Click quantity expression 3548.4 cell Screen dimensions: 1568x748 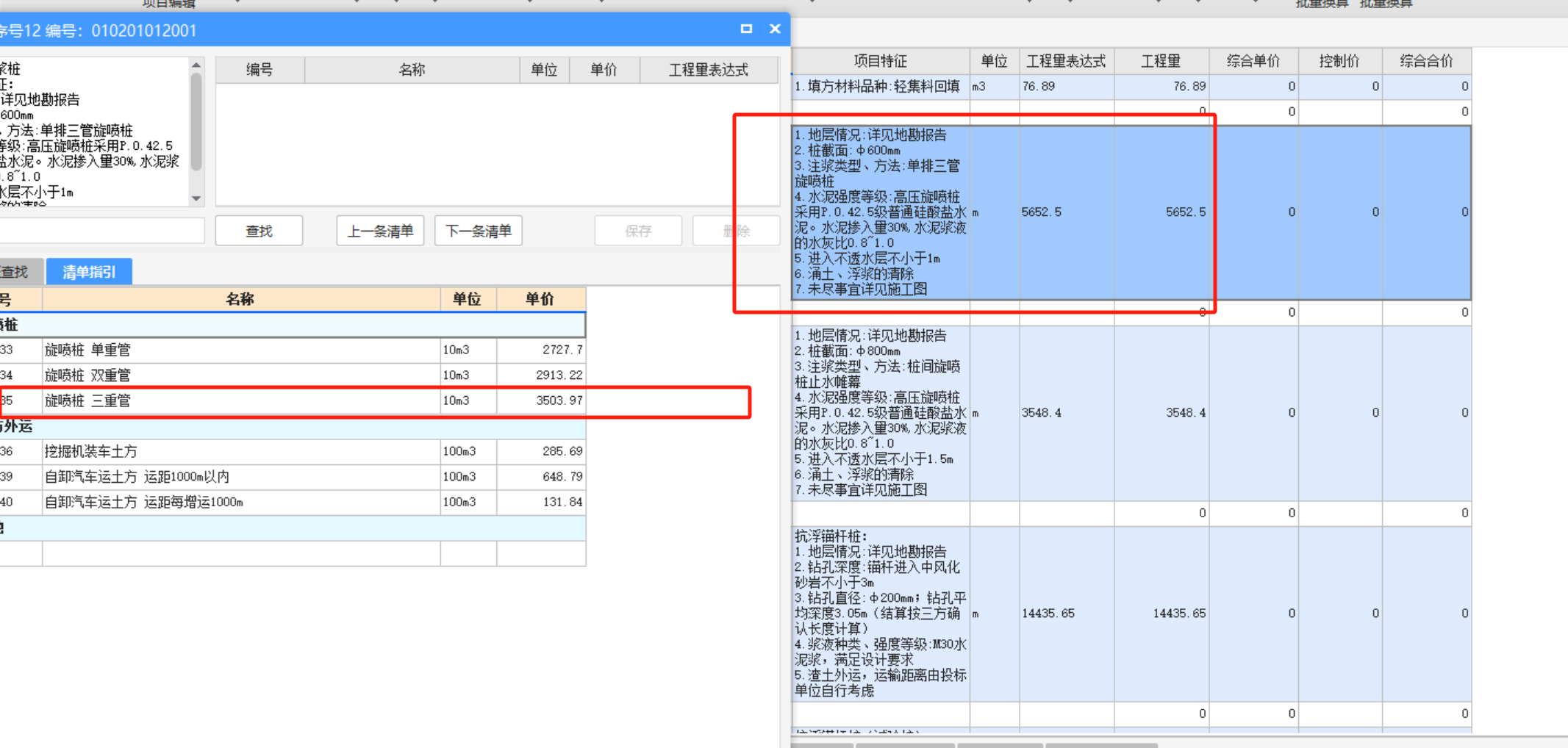tap(1066, 413)
